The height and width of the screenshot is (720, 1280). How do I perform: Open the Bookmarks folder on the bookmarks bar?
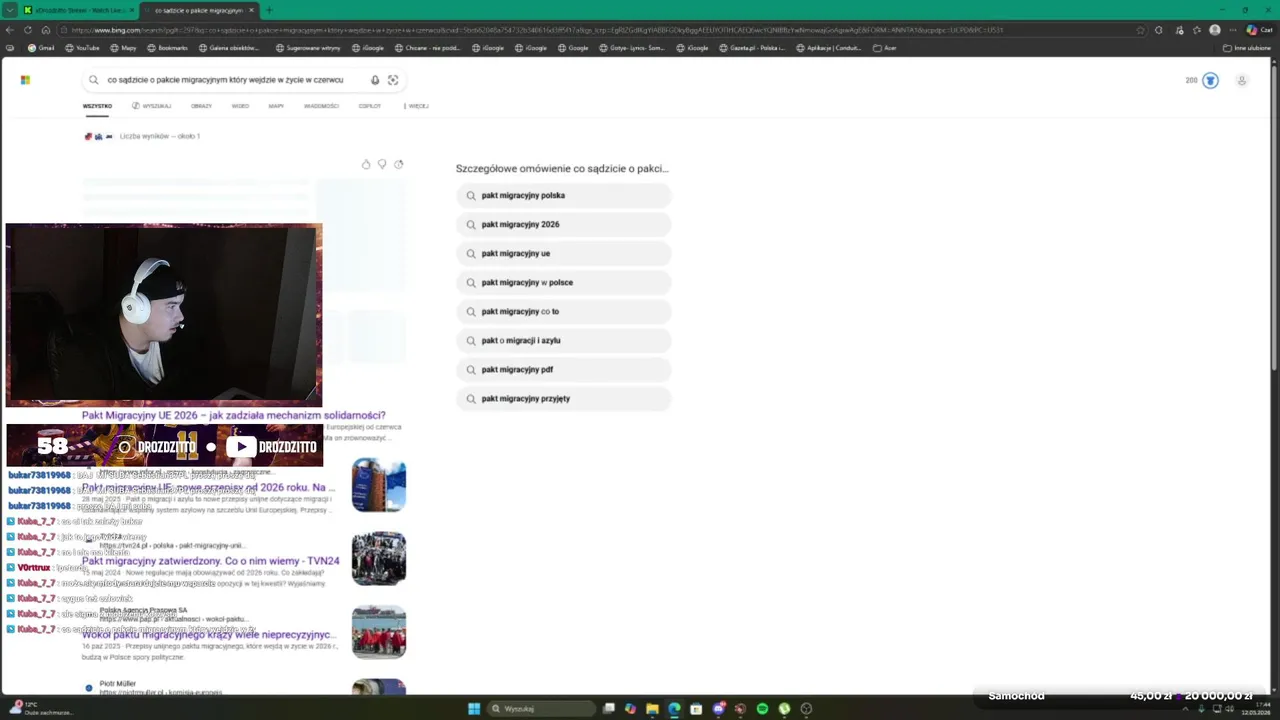click(x=167, y=48)
